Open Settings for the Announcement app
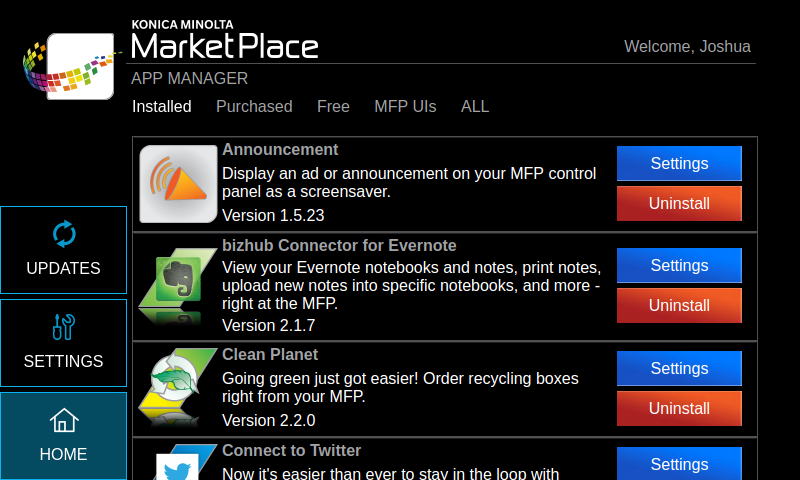Image resolution: width=800 pixels, height=480 pixels. 679,163
